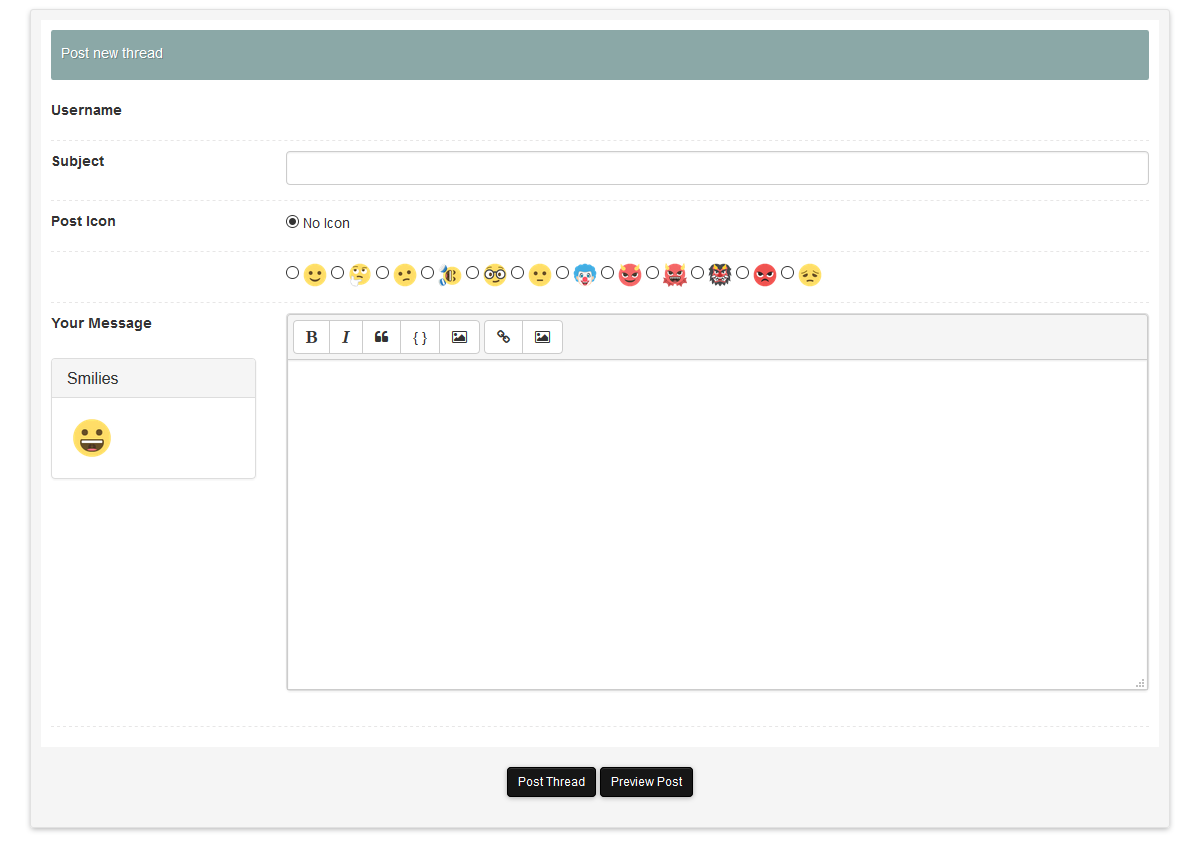The image size is (1200, 860).
Task: Insert a quote using the quotation marks icon
Action: (381, 337)
